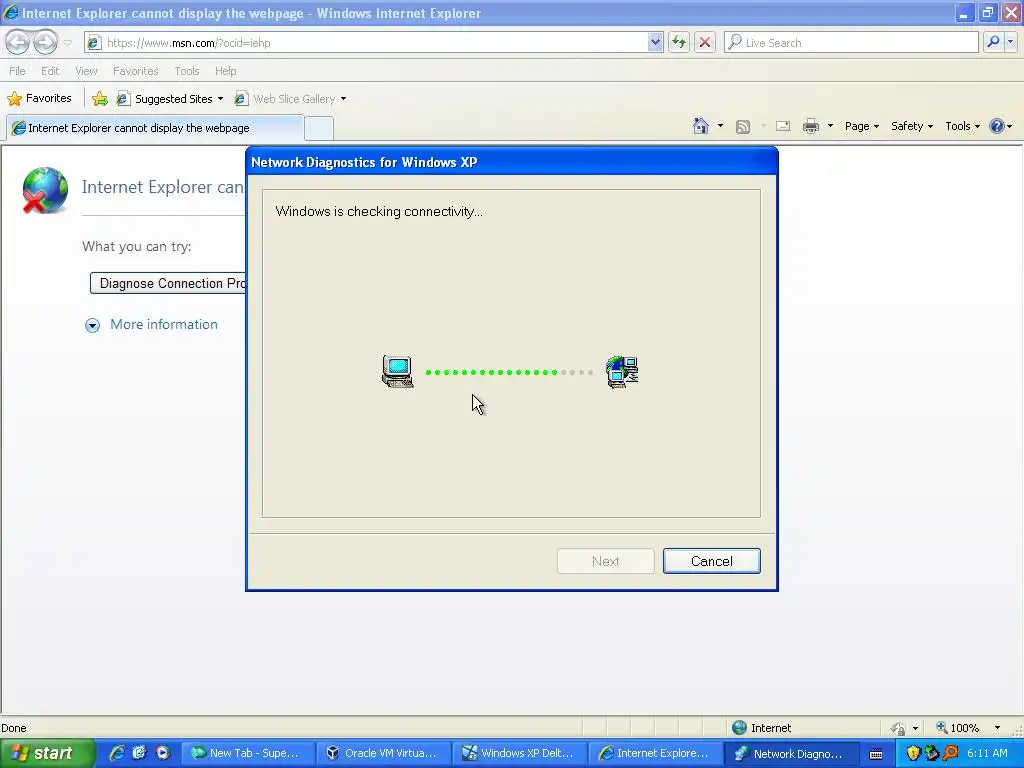The image size is (1024, 768).
Task: Expand More information section arrow
Action: click(92, 325)
